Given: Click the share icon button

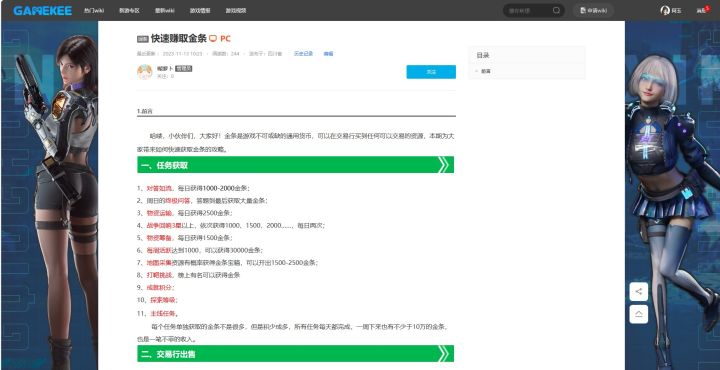Looking at the screenshot, I should click(638, 292).
